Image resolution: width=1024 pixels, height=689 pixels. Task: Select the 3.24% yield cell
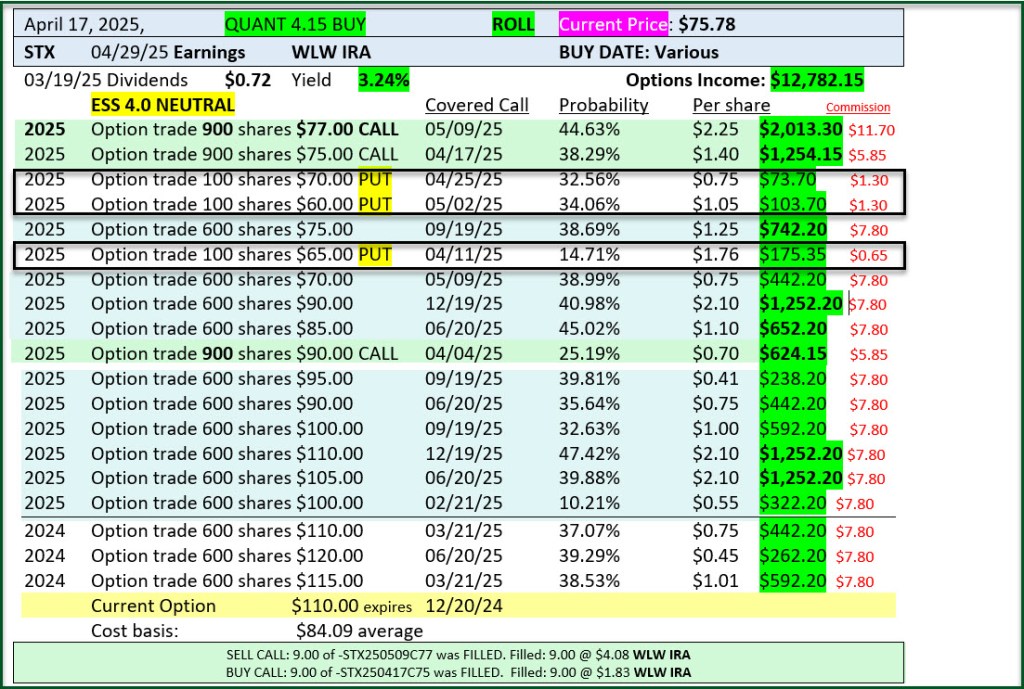383,80
